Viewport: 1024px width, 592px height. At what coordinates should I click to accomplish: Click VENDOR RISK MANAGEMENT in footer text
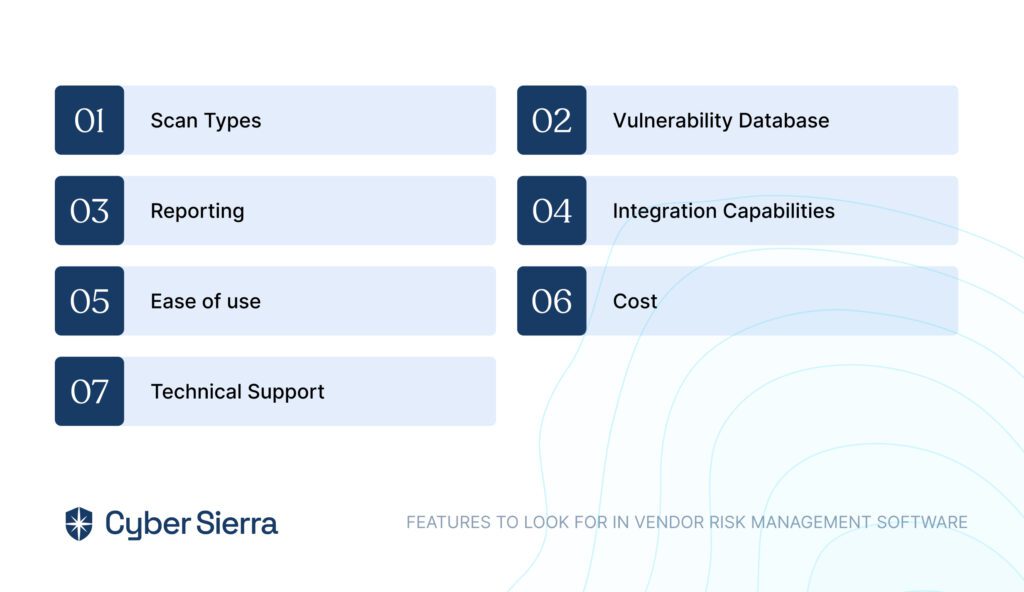point(753,522)
